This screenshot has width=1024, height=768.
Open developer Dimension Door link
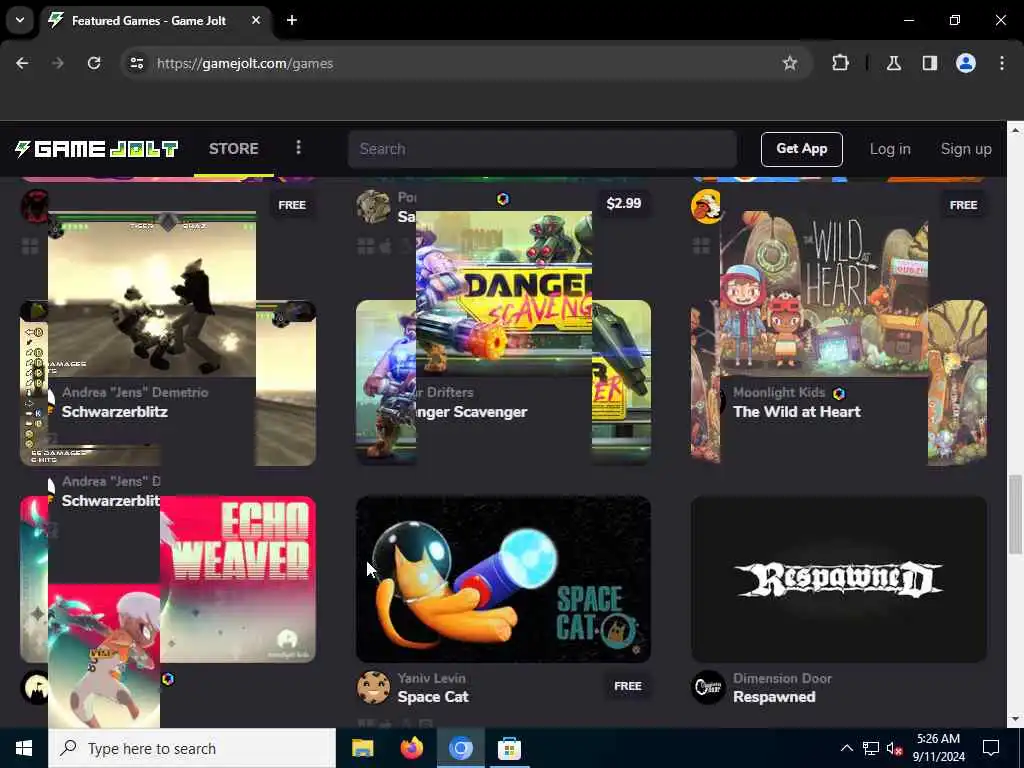pos(782,679)
